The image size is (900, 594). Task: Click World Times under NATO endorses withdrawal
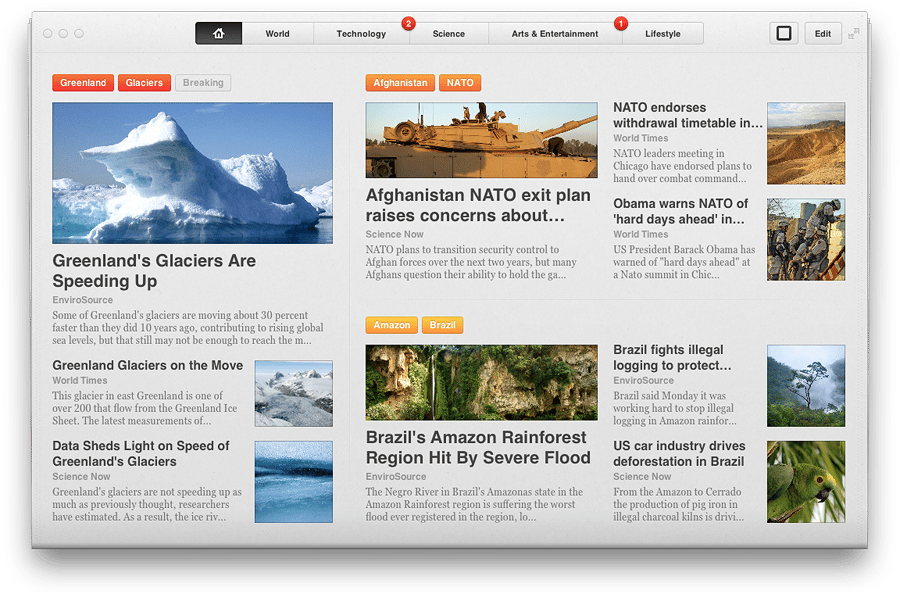(641, 138)
